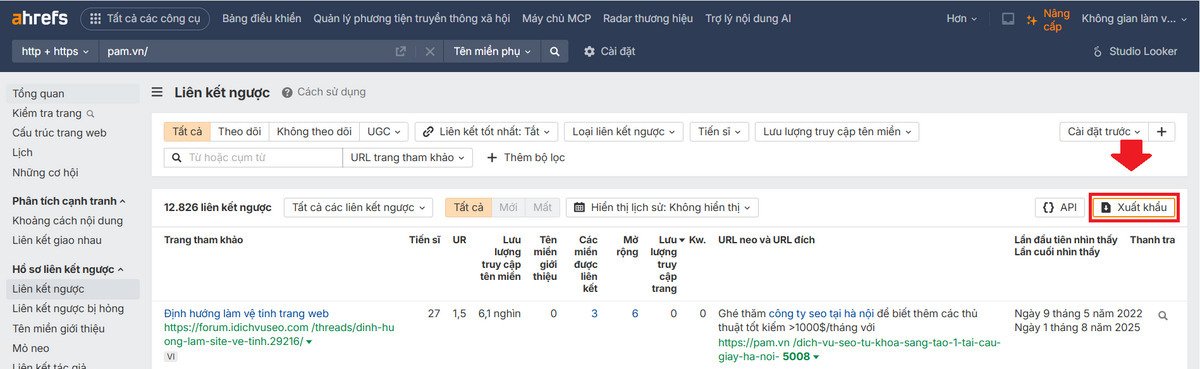Open Máy chủ MCP menu item
Viewport: 1200px width, 369px height.
click(555, 18)
